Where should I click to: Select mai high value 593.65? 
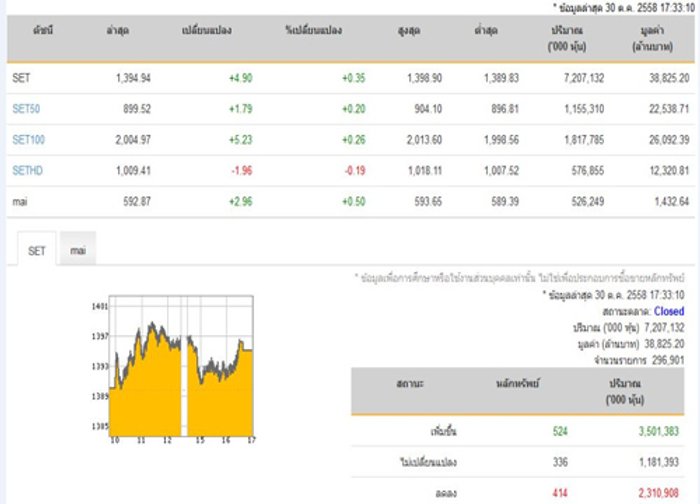click(x=428, y=201)
